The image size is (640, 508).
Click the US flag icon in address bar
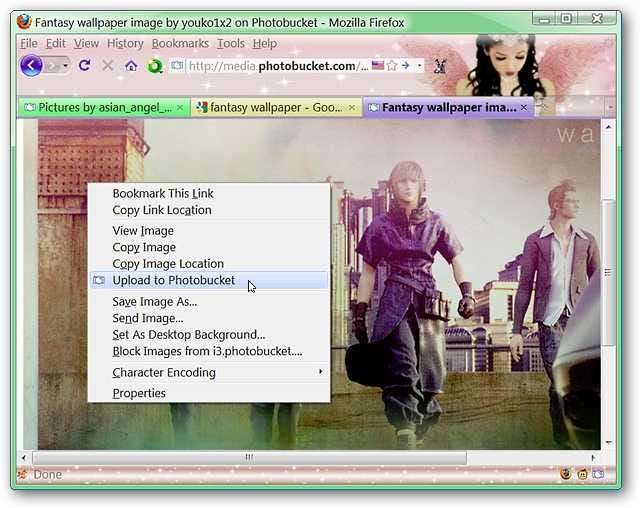(378, 65)
